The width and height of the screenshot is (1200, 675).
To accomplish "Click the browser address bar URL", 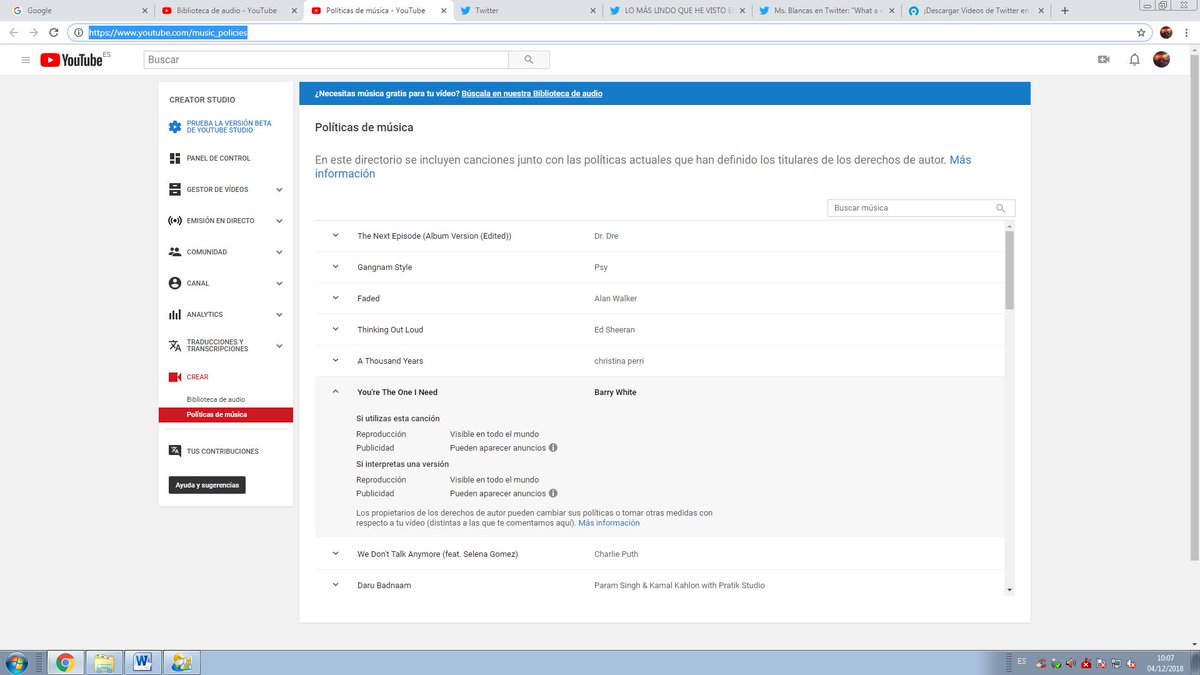I will point(167,32).
